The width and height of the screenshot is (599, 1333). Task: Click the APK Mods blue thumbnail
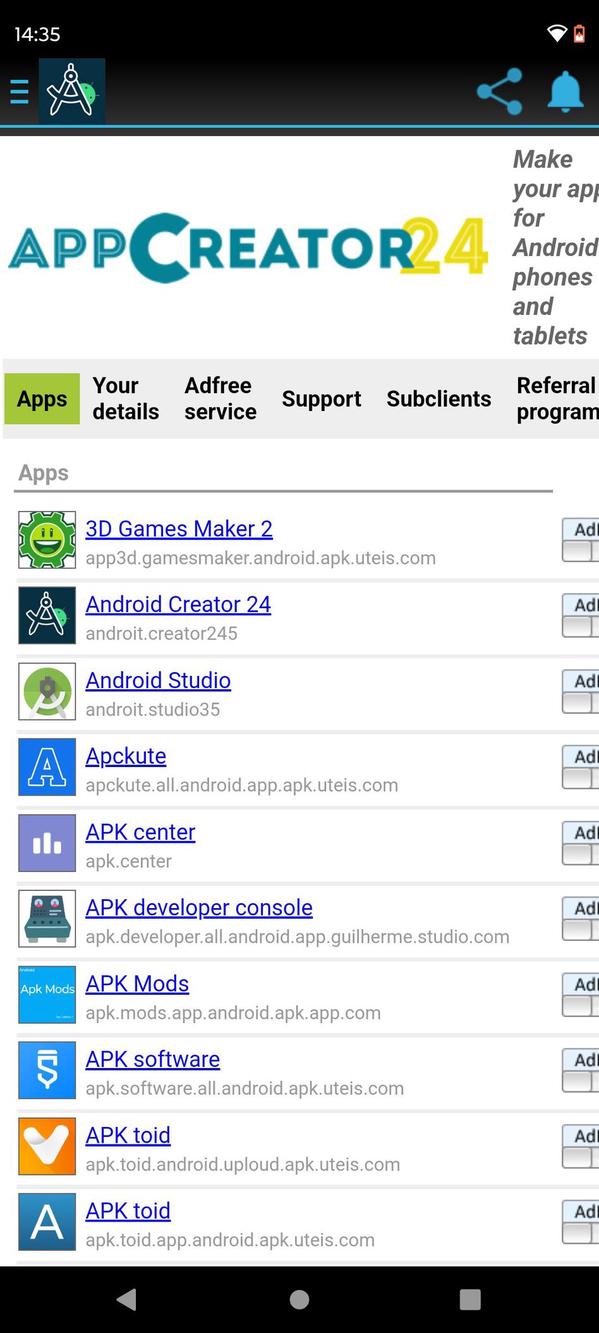tap(47, 994)
